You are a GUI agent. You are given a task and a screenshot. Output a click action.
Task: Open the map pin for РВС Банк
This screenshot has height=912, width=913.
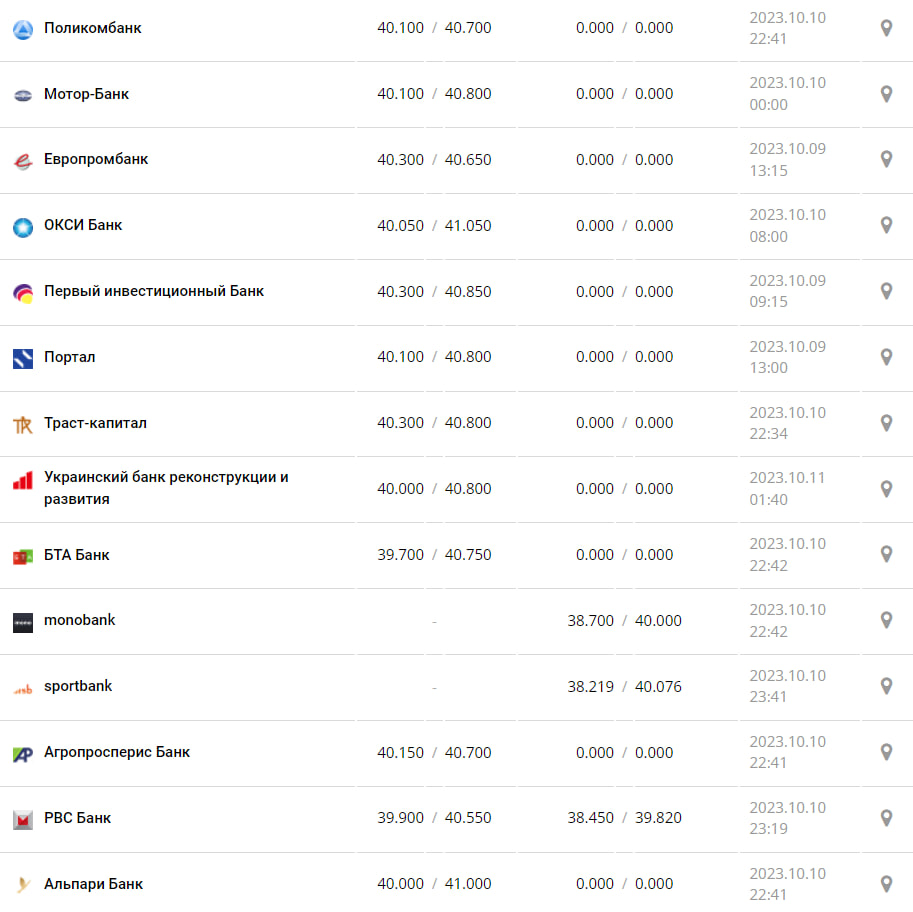pos(885,818)
